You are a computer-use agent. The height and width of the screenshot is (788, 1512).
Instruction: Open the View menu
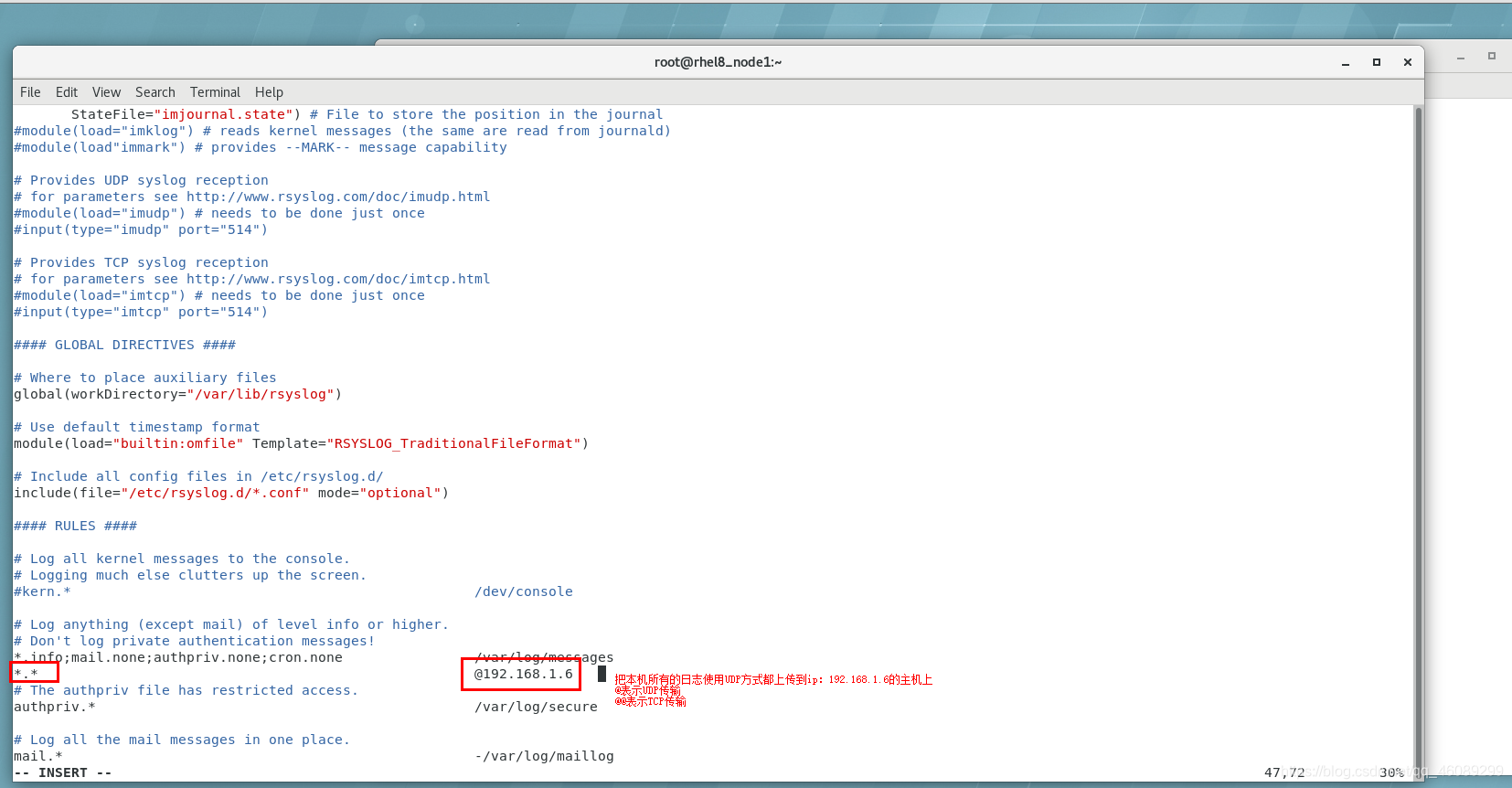(106, 92)
